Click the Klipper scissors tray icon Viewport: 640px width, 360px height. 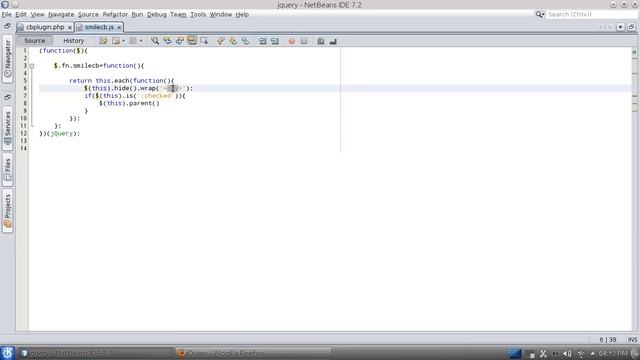pyautogui.click(x=543, y=353)
